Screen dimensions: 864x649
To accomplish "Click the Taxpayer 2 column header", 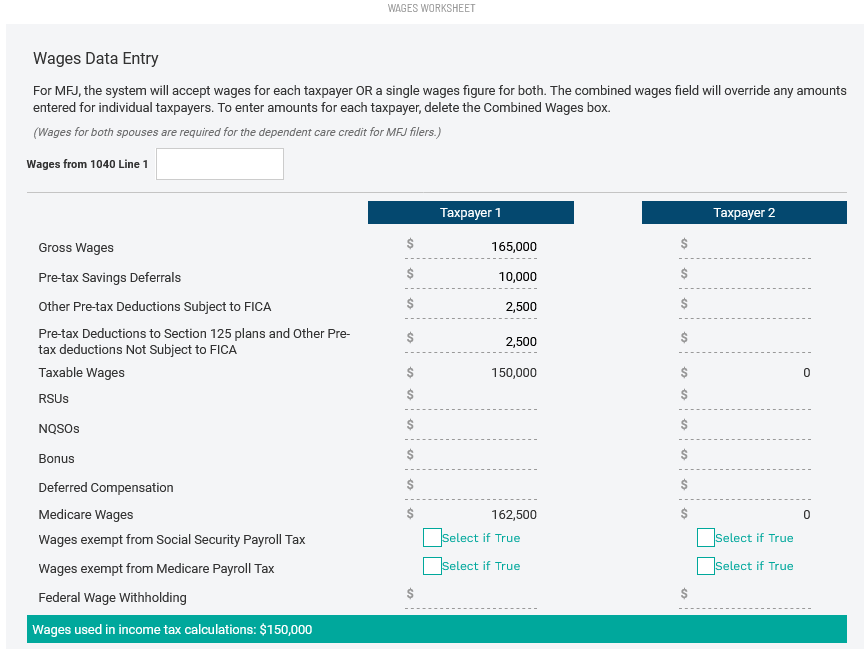I will tap(744, 212).
